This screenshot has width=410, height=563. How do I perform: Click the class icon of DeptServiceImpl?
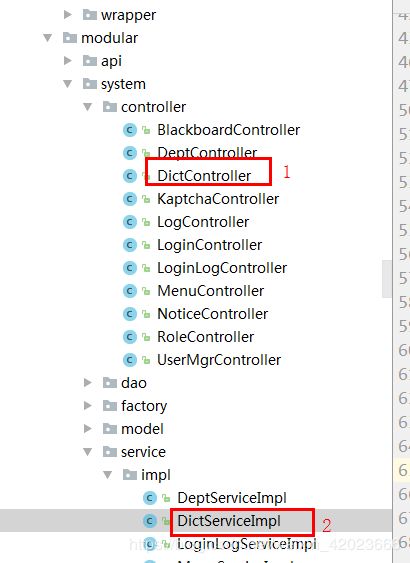(x=150, y=498)
